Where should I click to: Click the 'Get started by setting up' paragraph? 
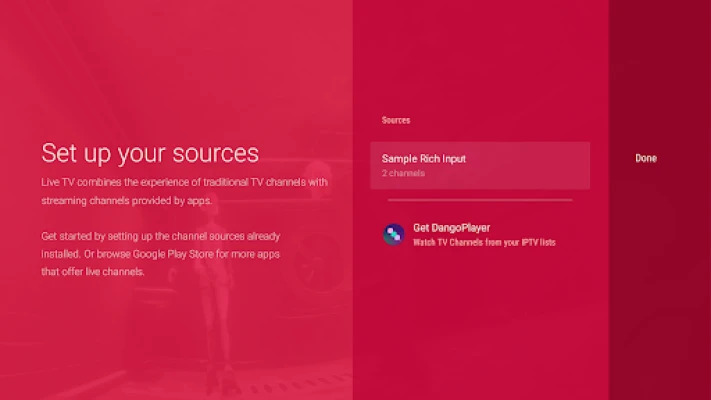[x=161, y=254]
